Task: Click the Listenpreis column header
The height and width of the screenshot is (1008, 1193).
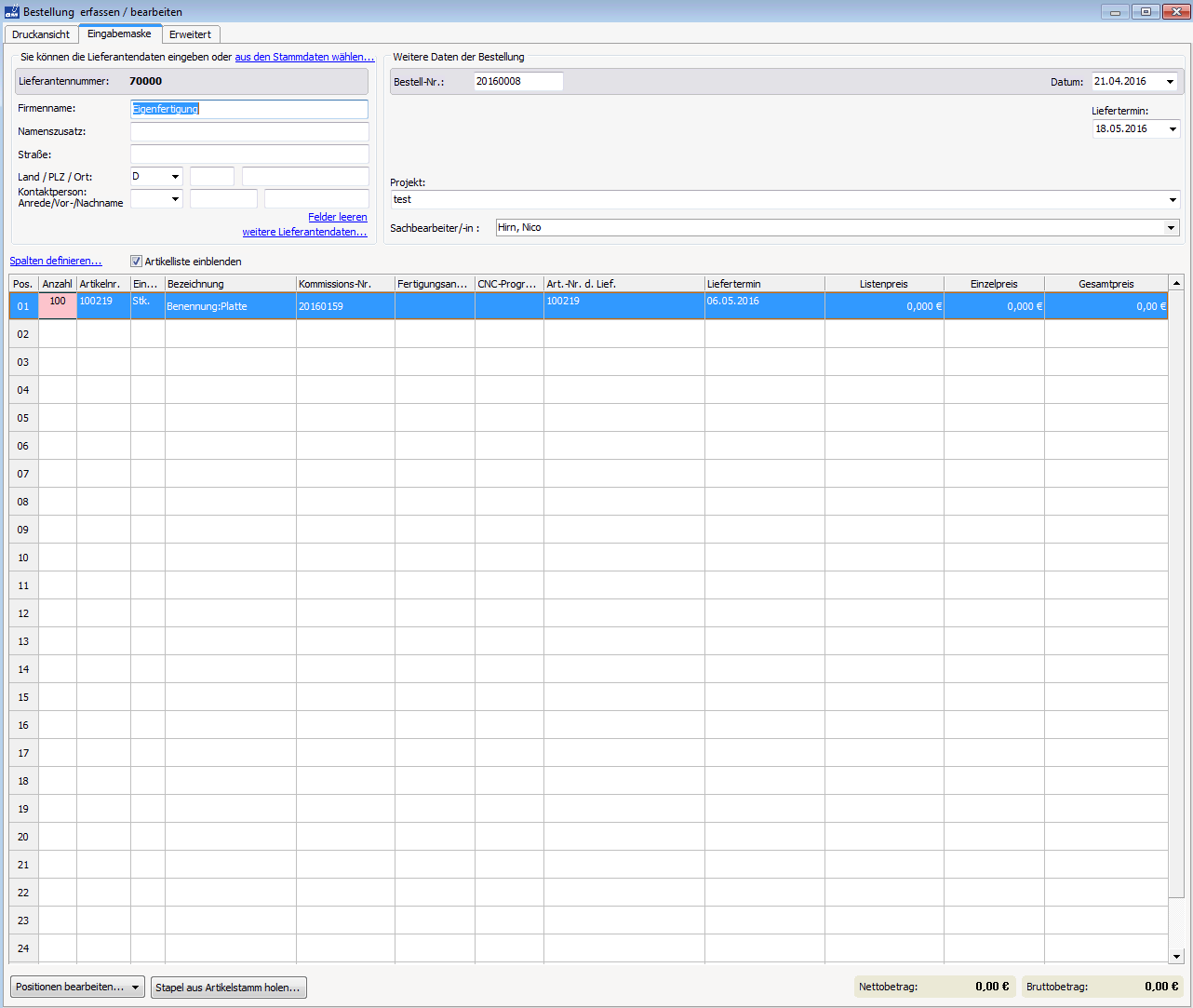Action: [x=884, y=284]
